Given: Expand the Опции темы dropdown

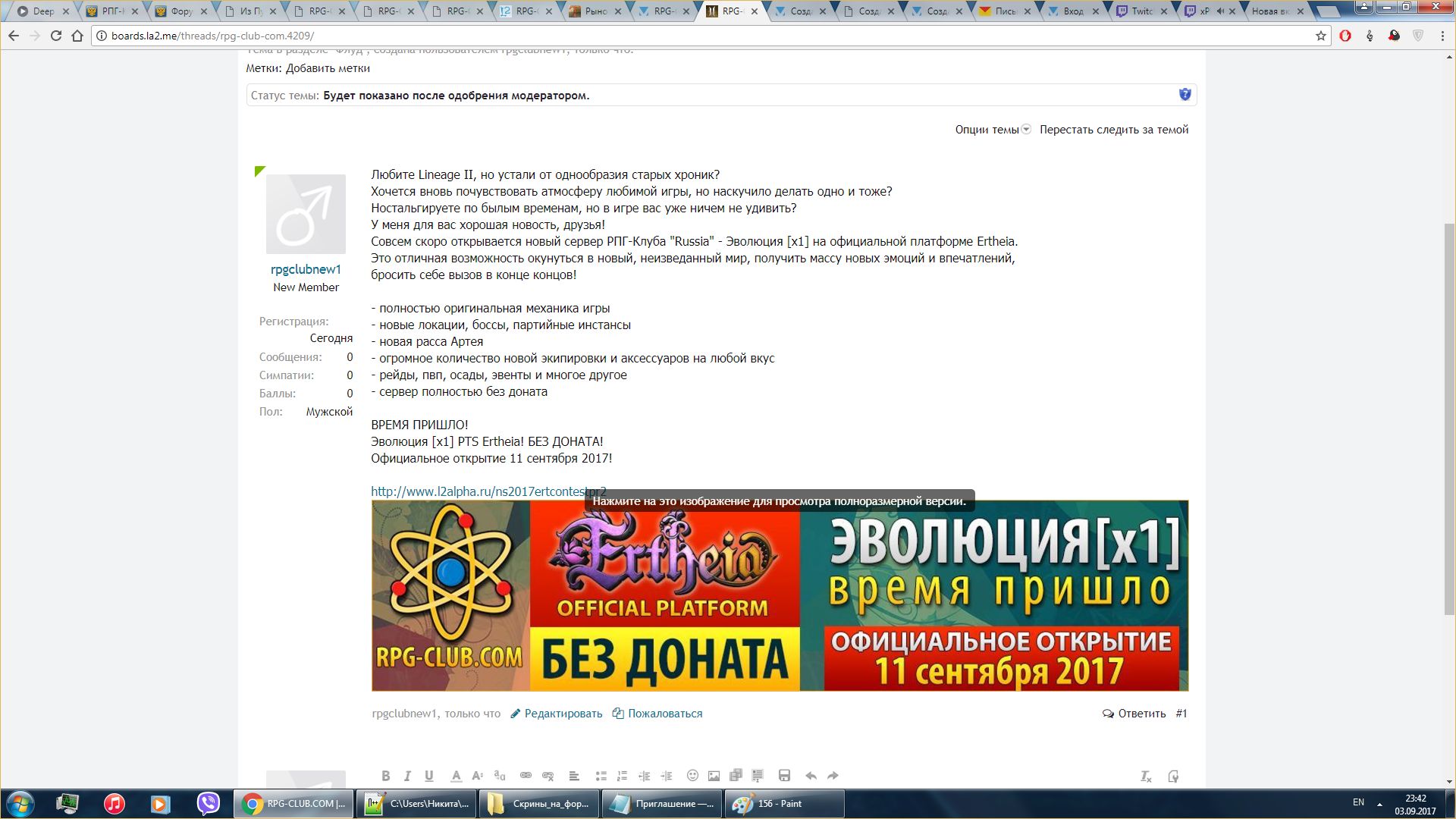Looking at the screenshot, I should [993, 130].
